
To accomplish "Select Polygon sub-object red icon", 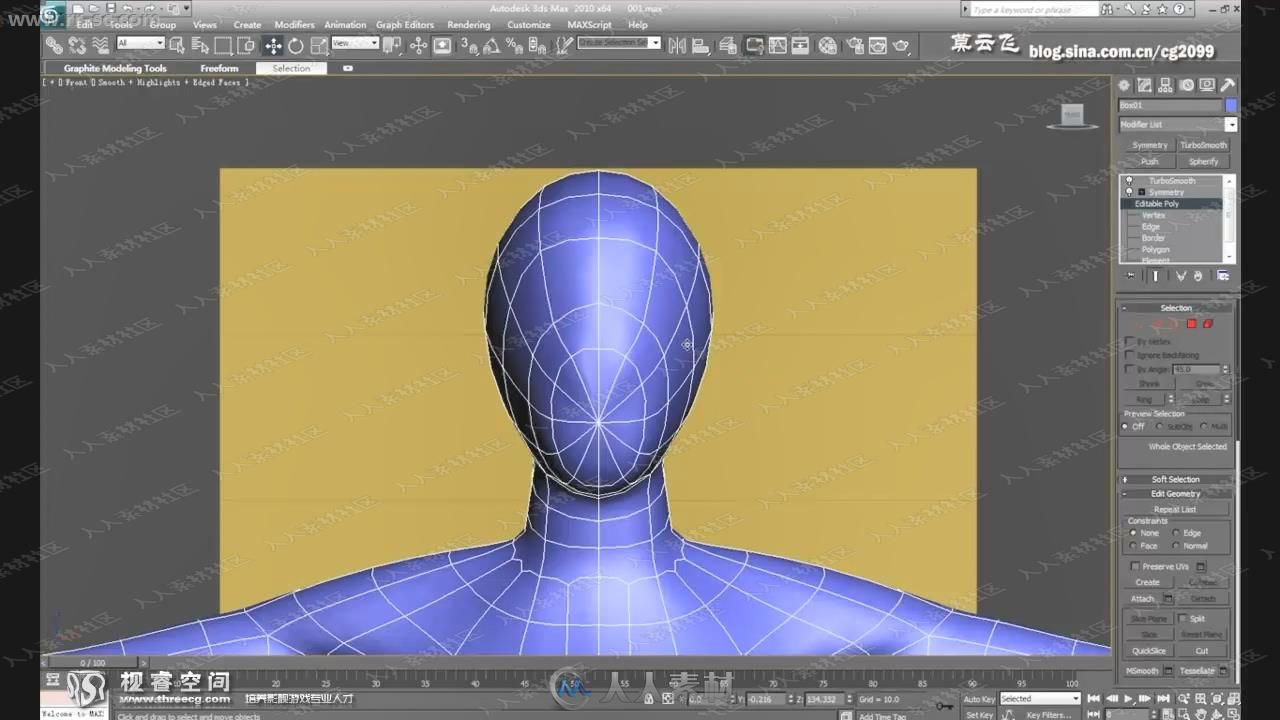I will 1191,323.
